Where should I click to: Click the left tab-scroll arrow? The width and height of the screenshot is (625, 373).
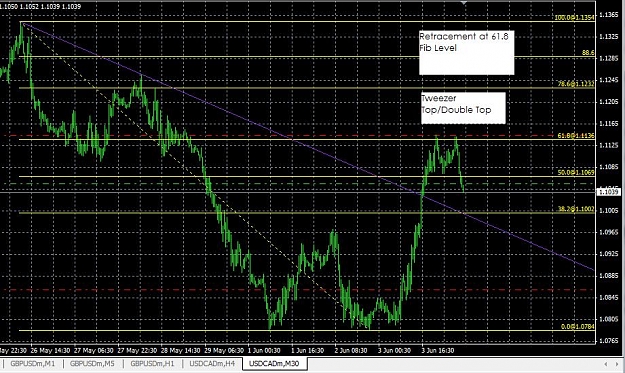click(606, 364)
